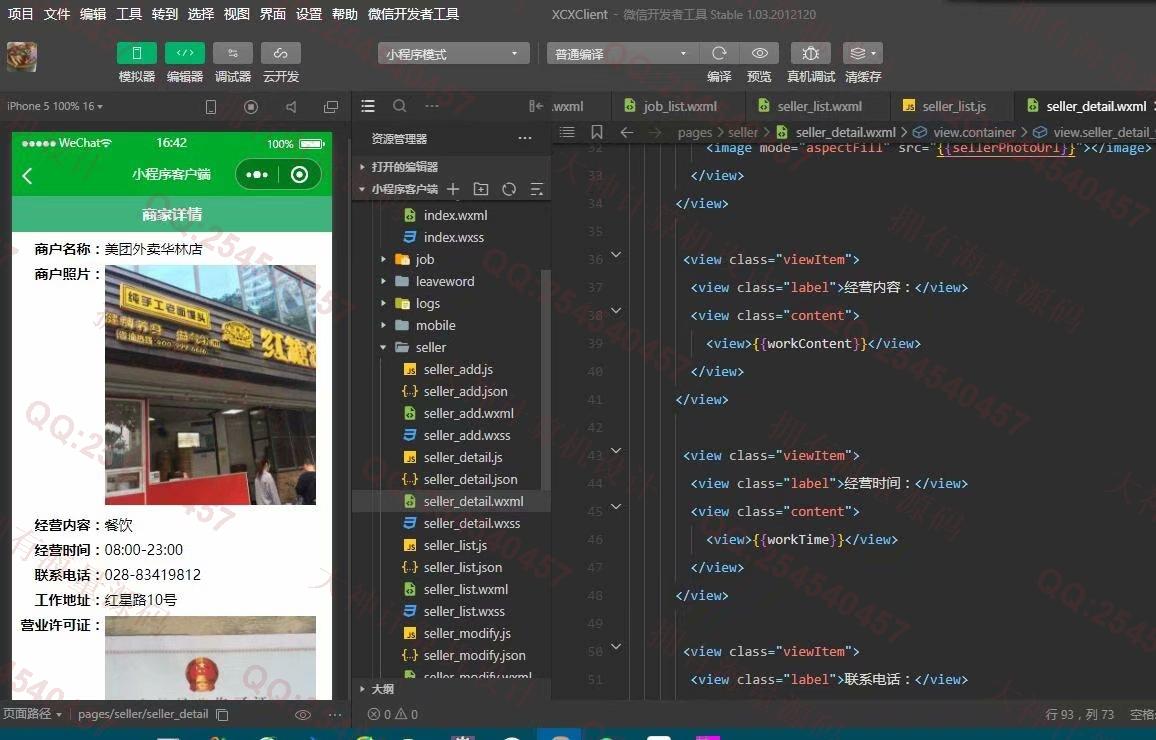1156x740 pixels.
Task: Open the 项目 menu
Action: tap(20, 14)
